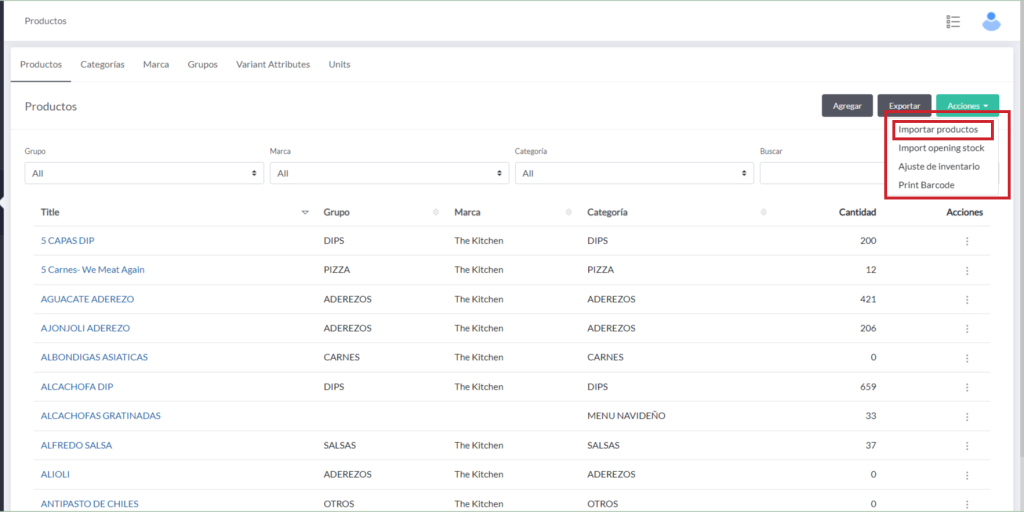Sort by the Title column arrow
This screenshot has width=1024, height=512.
click(x=305, y=212)
